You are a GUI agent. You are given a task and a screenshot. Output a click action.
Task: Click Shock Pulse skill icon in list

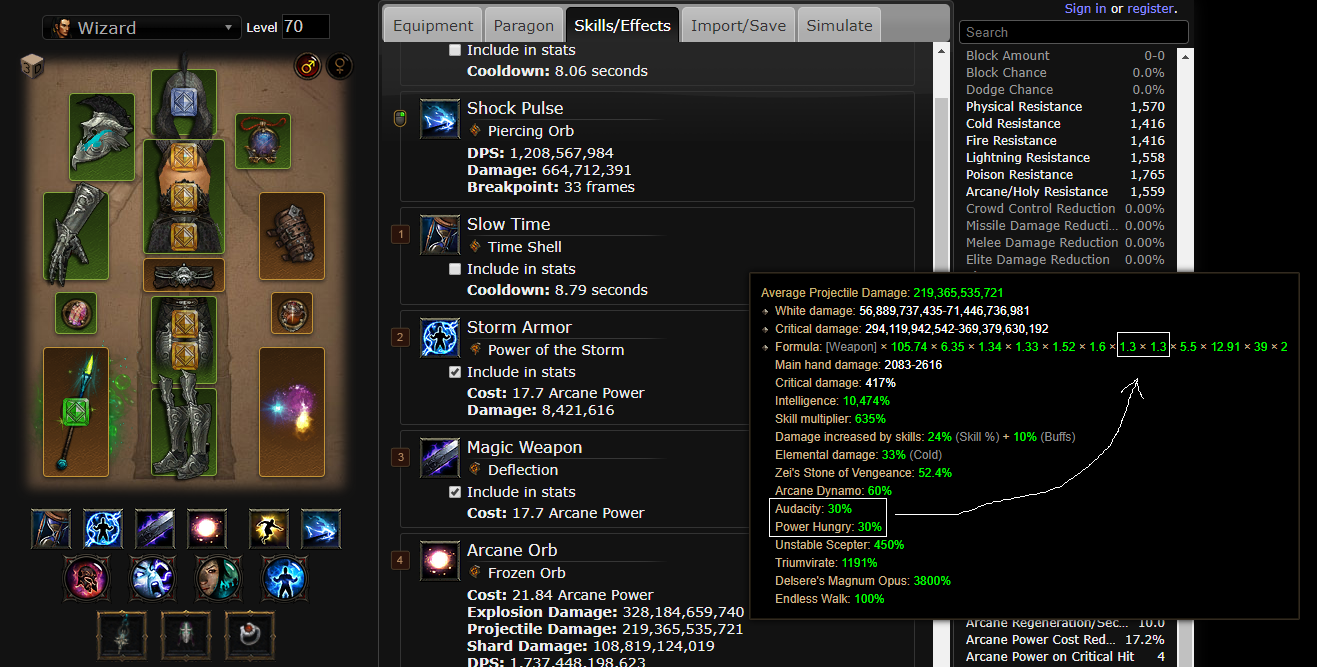pyautogui.click(x=440, y=119)
